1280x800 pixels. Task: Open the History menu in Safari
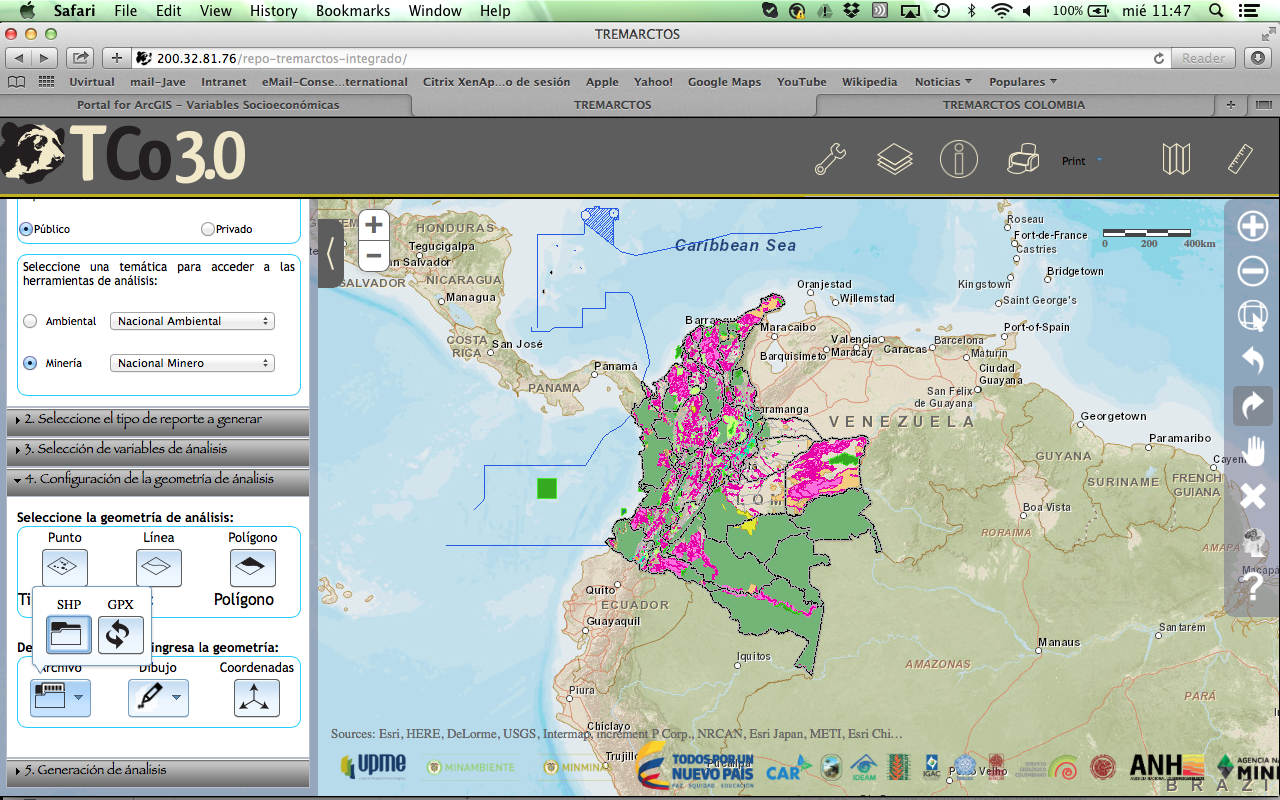click(273, 11)
